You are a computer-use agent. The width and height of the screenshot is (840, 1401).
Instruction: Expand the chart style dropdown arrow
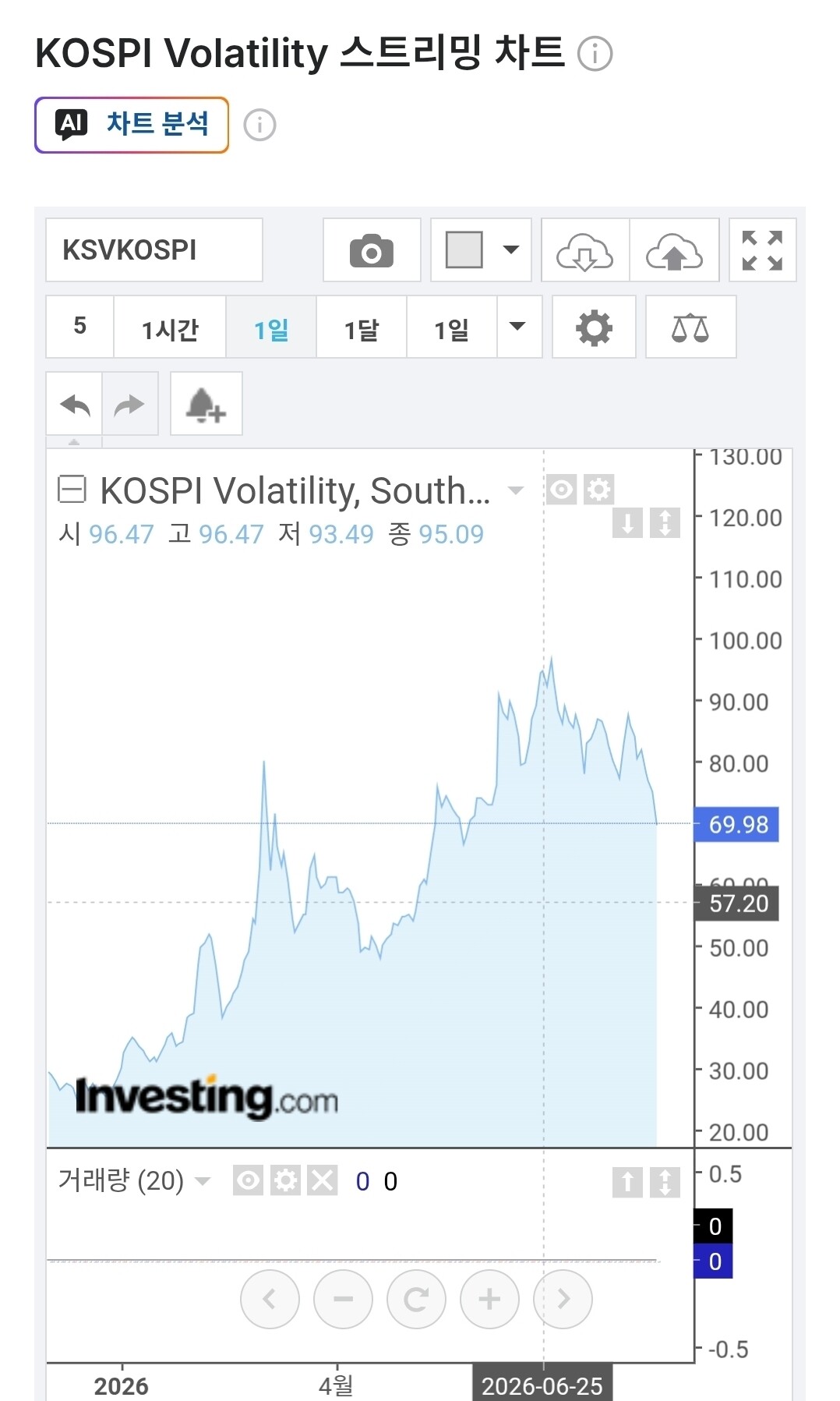[x=511, y=250]
